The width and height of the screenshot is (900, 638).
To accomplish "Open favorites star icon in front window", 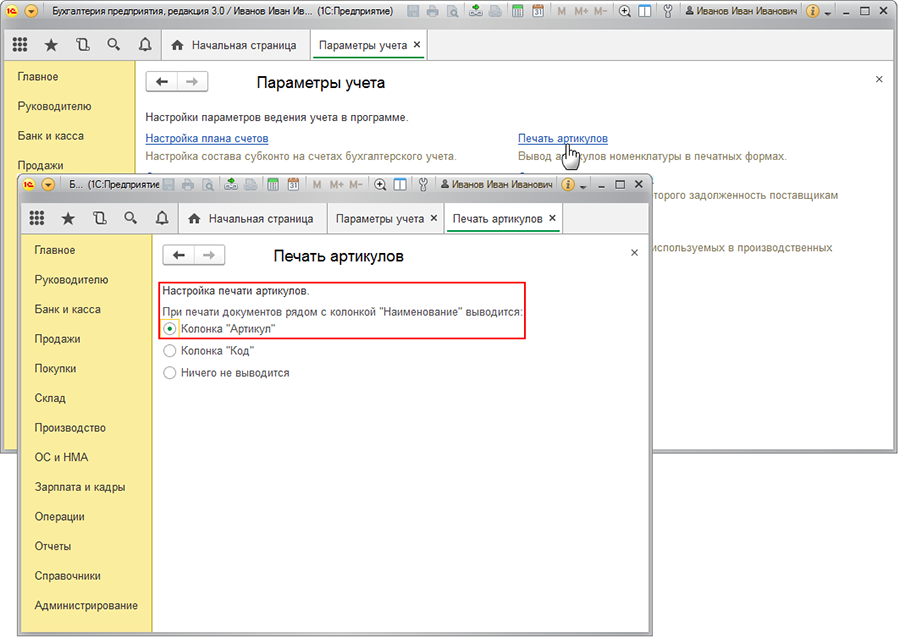I will click(68, 218).
